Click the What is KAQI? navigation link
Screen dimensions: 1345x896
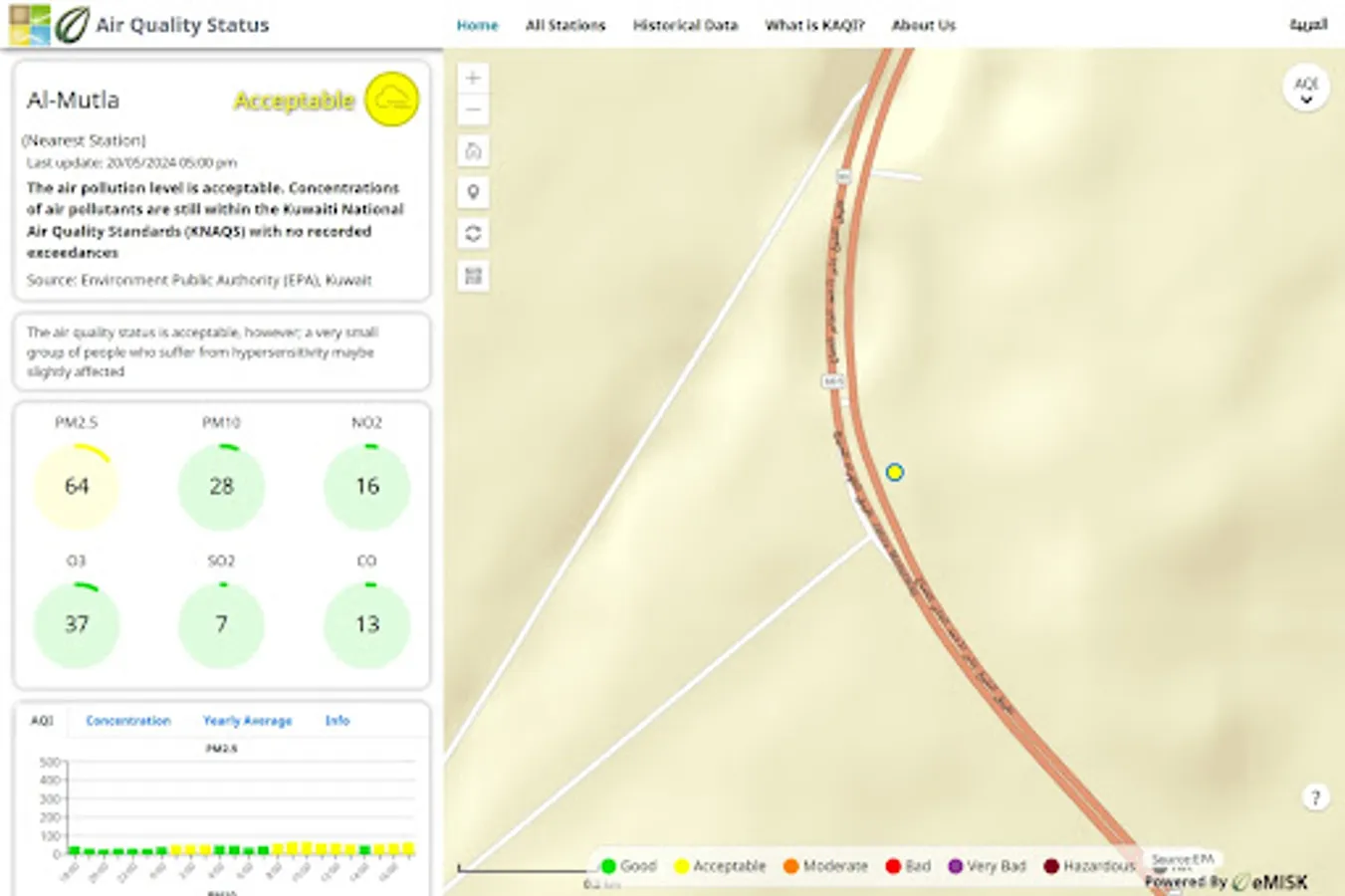pyautogui.click(x=813, y=26)
